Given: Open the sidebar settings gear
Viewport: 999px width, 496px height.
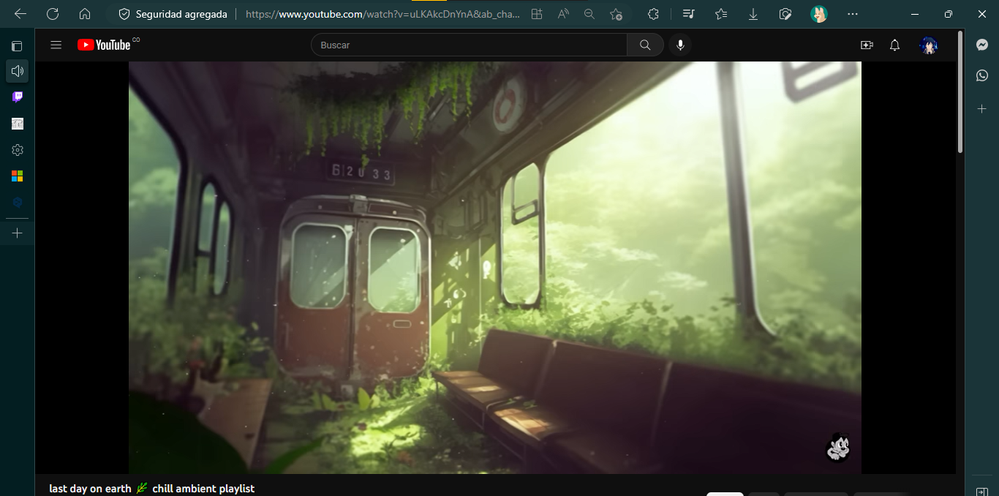Looking at the screenshot, I should click(17, 150).
